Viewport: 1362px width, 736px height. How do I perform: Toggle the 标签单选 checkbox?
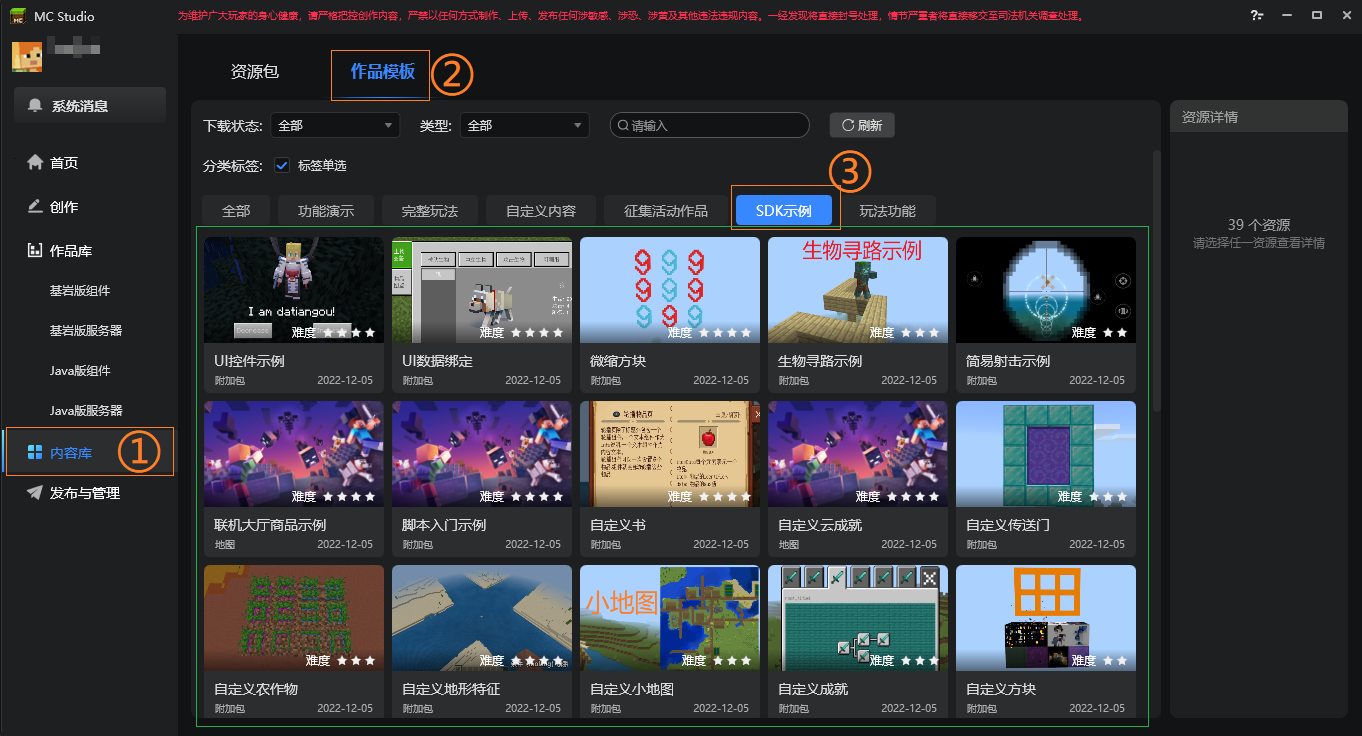click(282, 165)
